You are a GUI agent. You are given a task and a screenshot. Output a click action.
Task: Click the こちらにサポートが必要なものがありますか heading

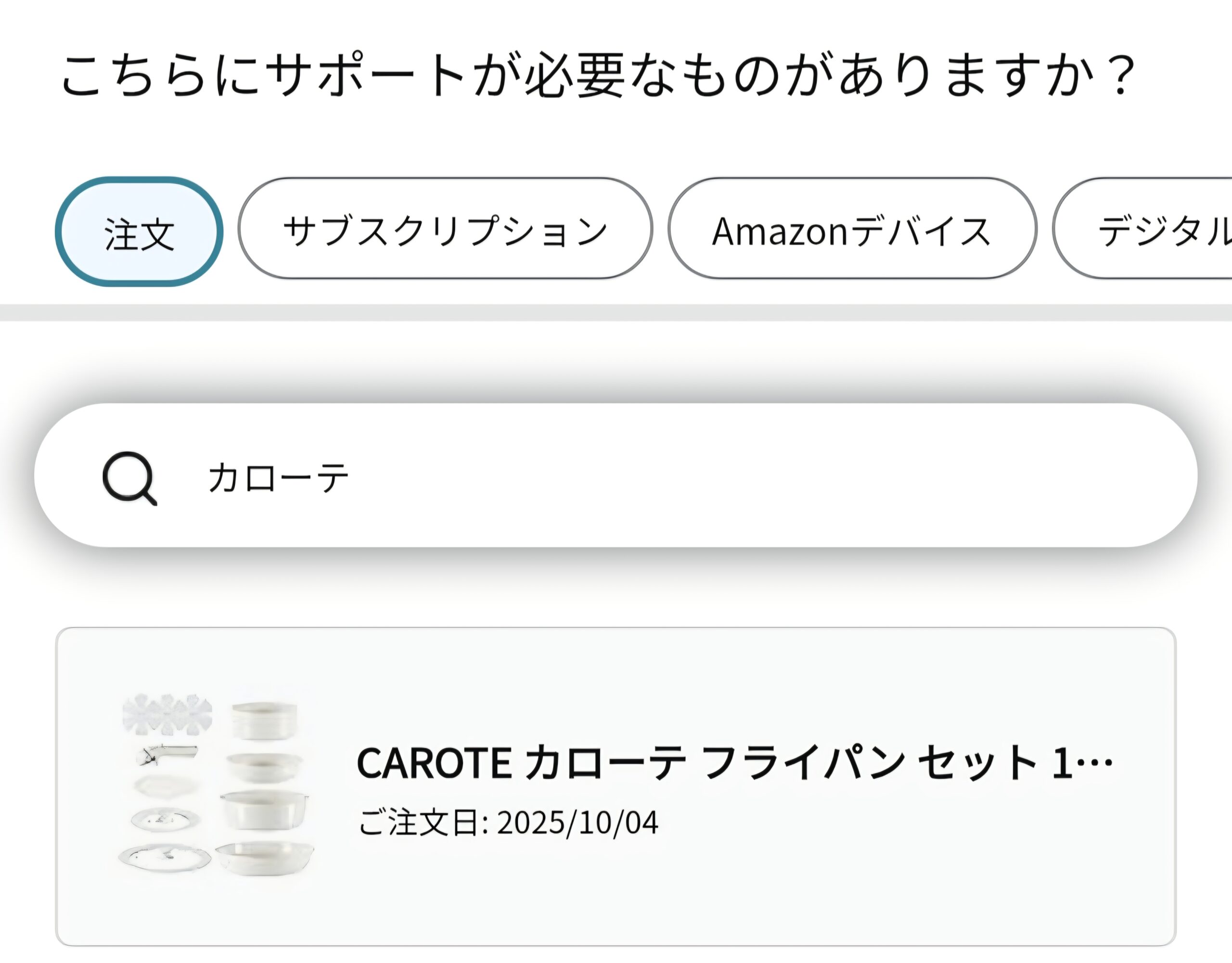click(x=598, y=75)
